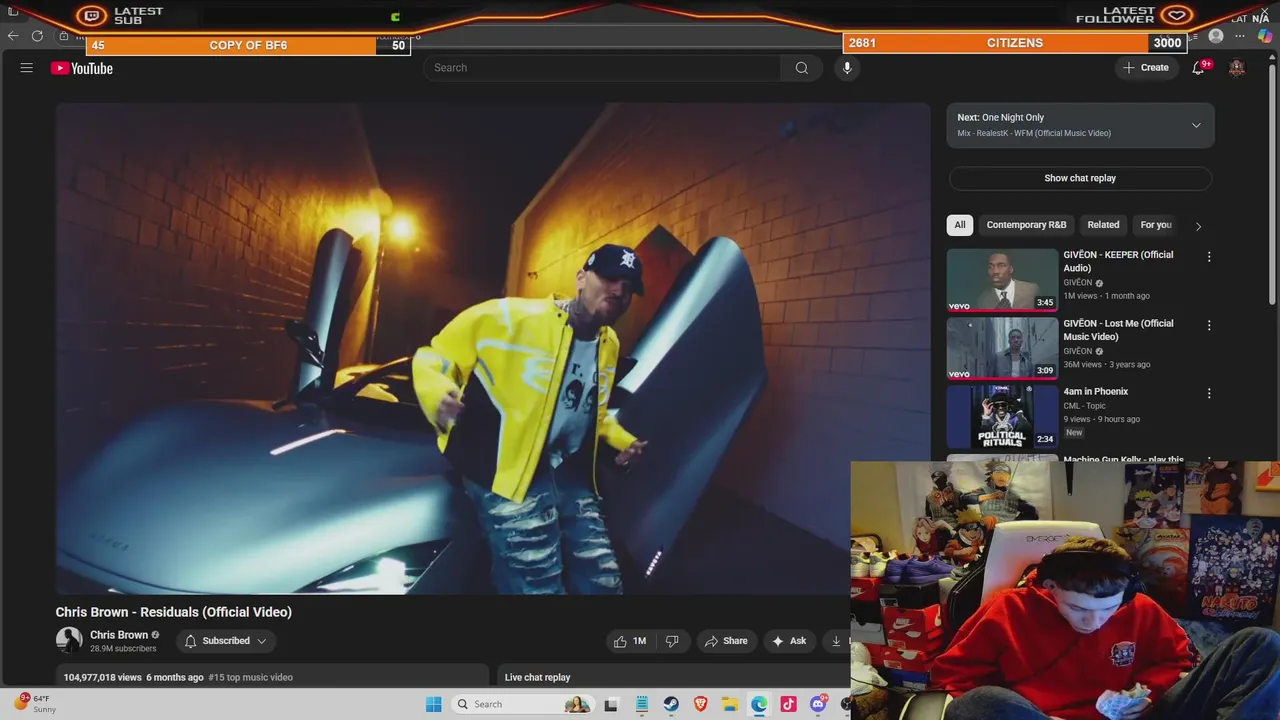The image size is (1280, 720).
Task: Open Steam from the taskbar
Action: [x=671, y=704]
